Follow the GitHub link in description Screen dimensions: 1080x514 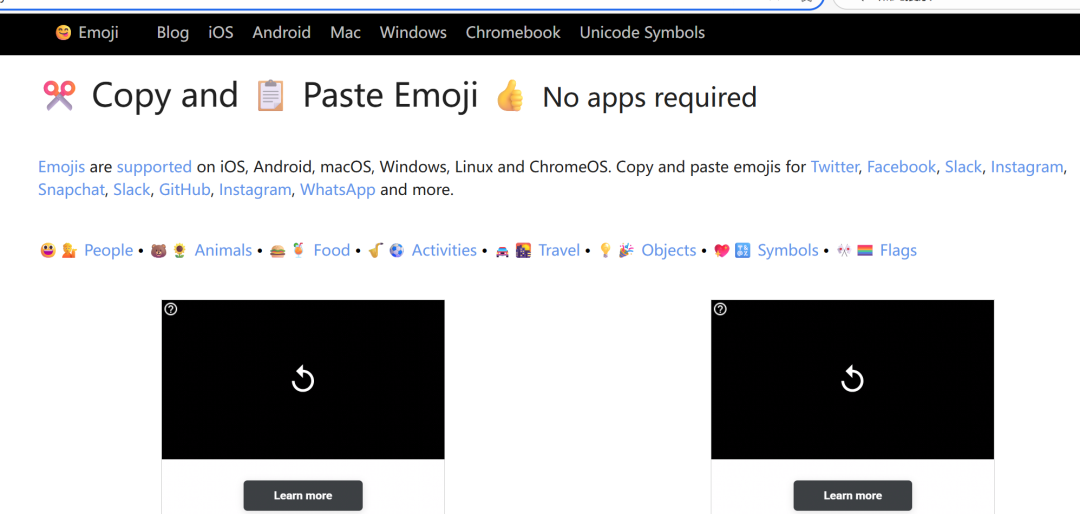(x=185, y=189)
